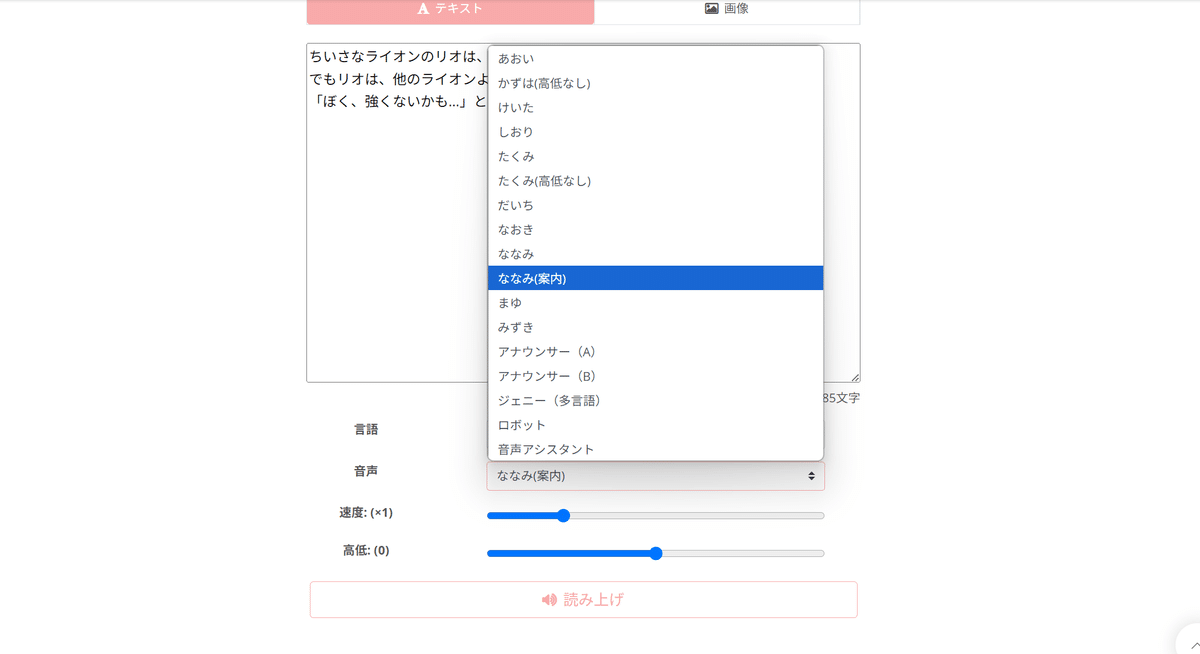Select 音声アシスタント voice option
Screen dimensions: 1200x654
coord(655,449)
